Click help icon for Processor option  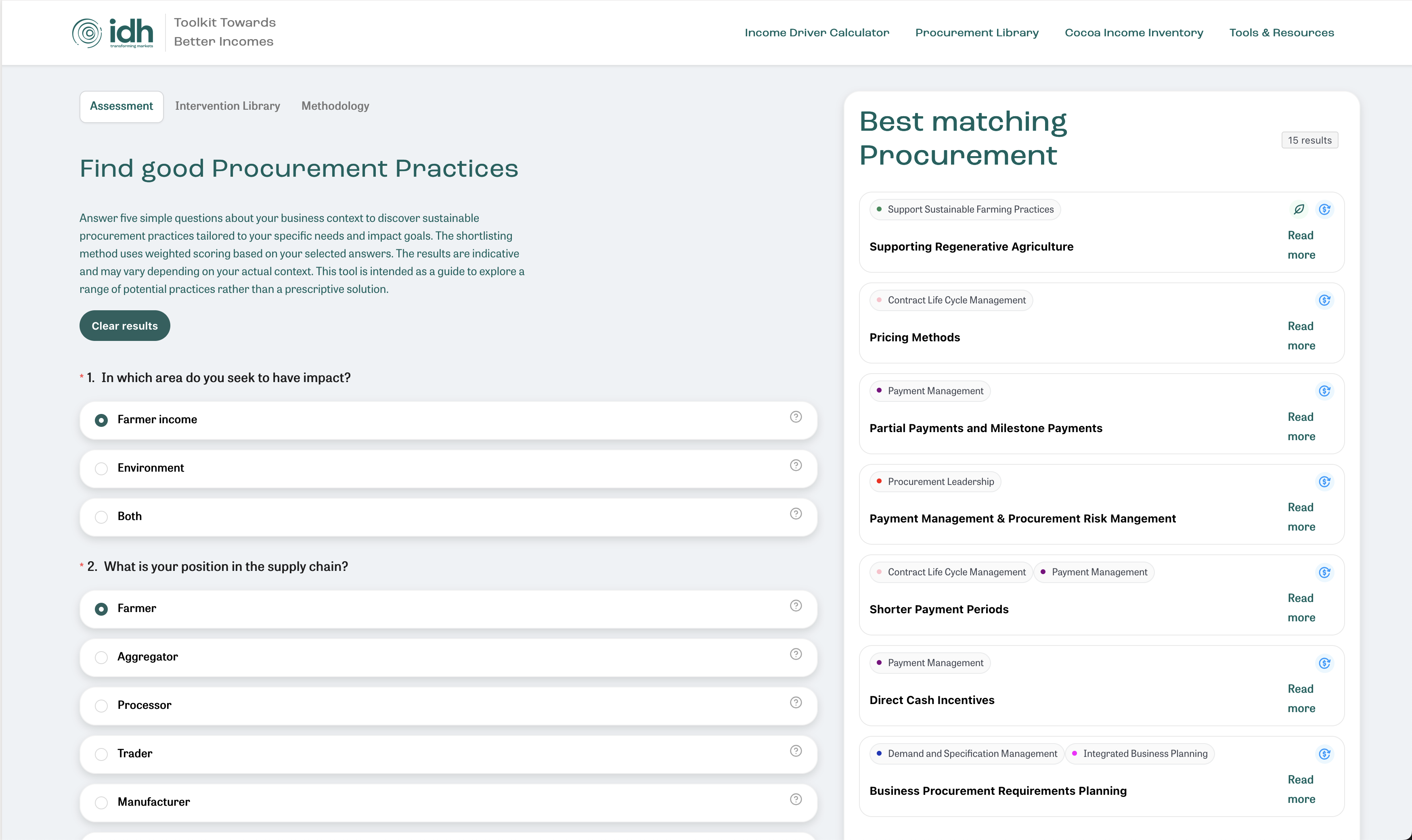[x=796, y=702]
